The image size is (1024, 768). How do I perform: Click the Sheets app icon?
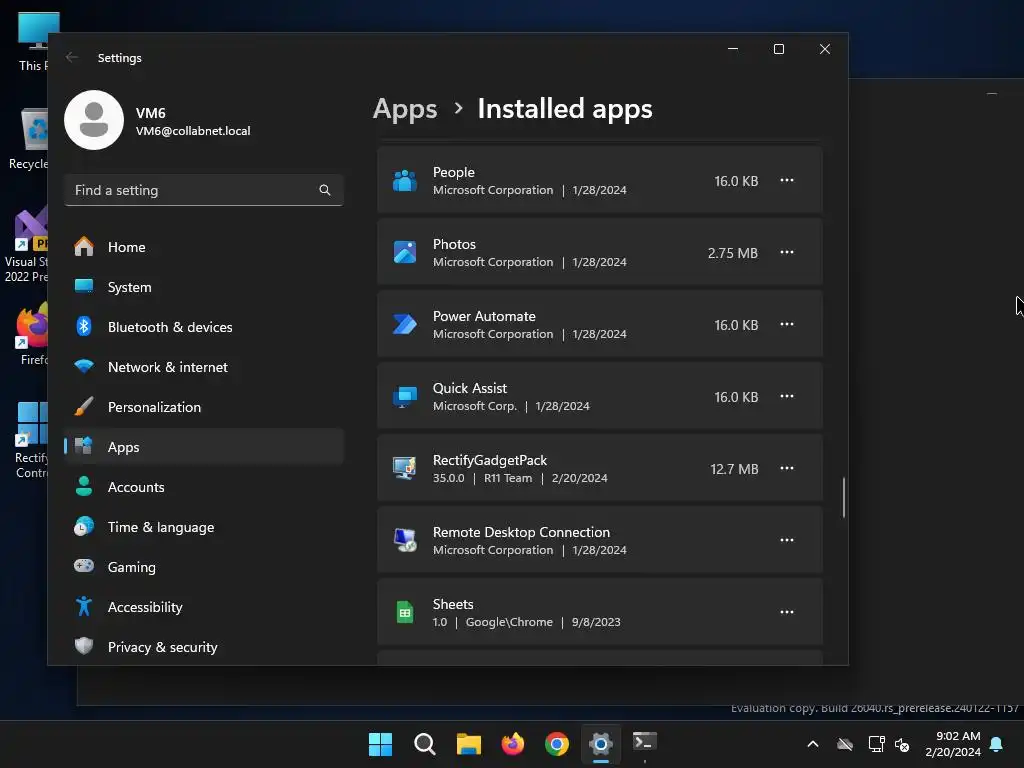[x=404, y=612]
